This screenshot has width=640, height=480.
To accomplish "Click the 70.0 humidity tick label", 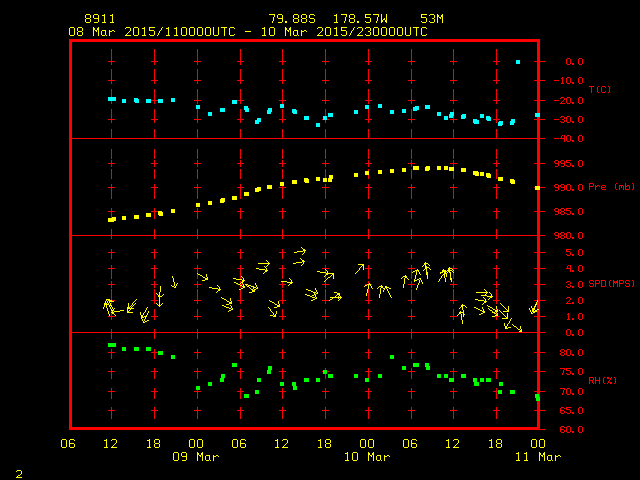I will tap(571, 392).
